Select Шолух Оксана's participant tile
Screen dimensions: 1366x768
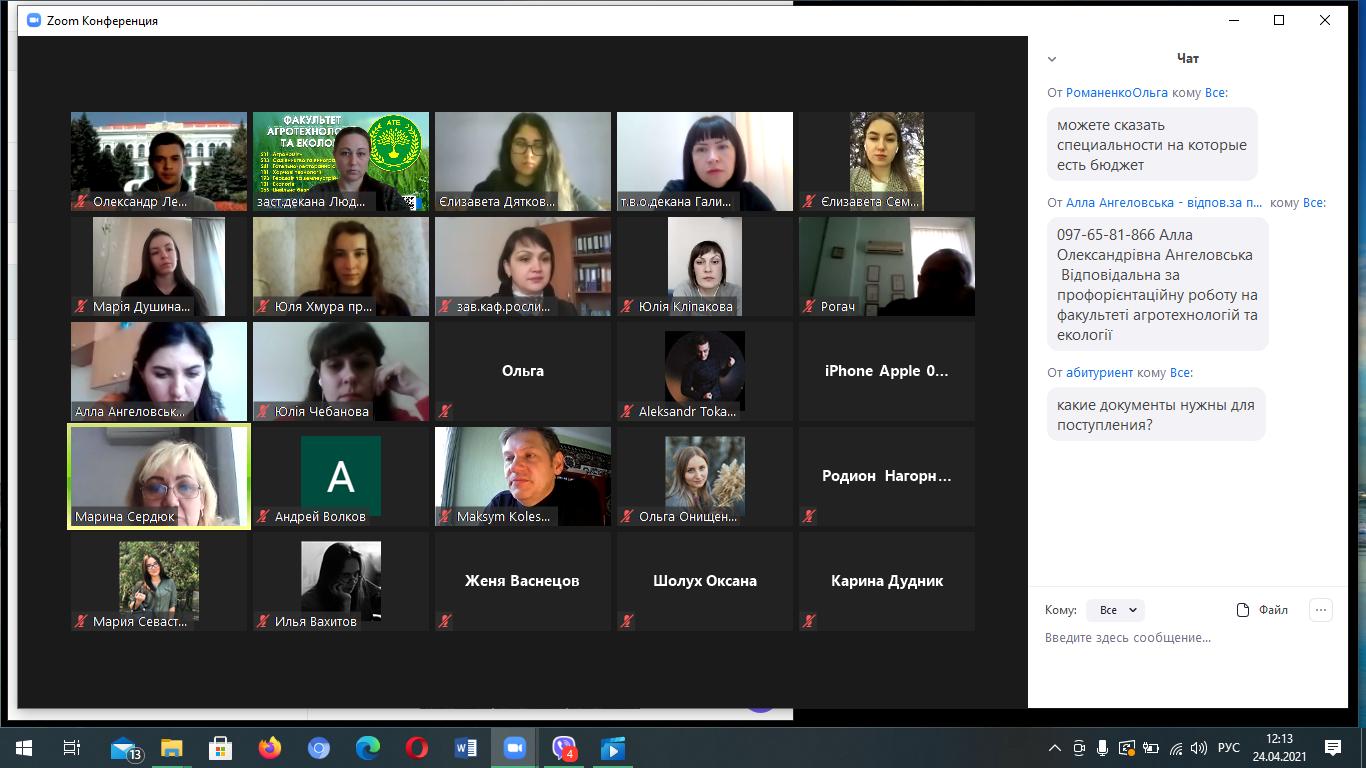coord(705,581)
